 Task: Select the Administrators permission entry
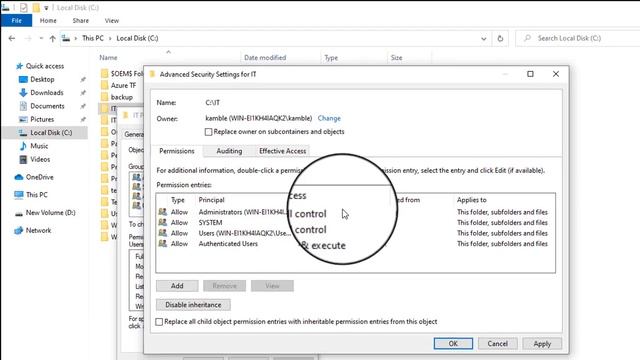coord(355,212)
